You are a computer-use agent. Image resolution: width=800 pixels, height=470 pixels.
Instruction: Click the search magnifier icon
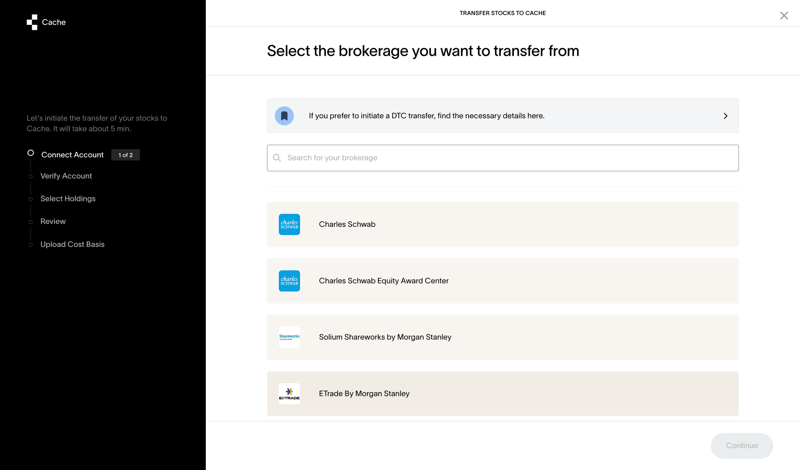278,158
